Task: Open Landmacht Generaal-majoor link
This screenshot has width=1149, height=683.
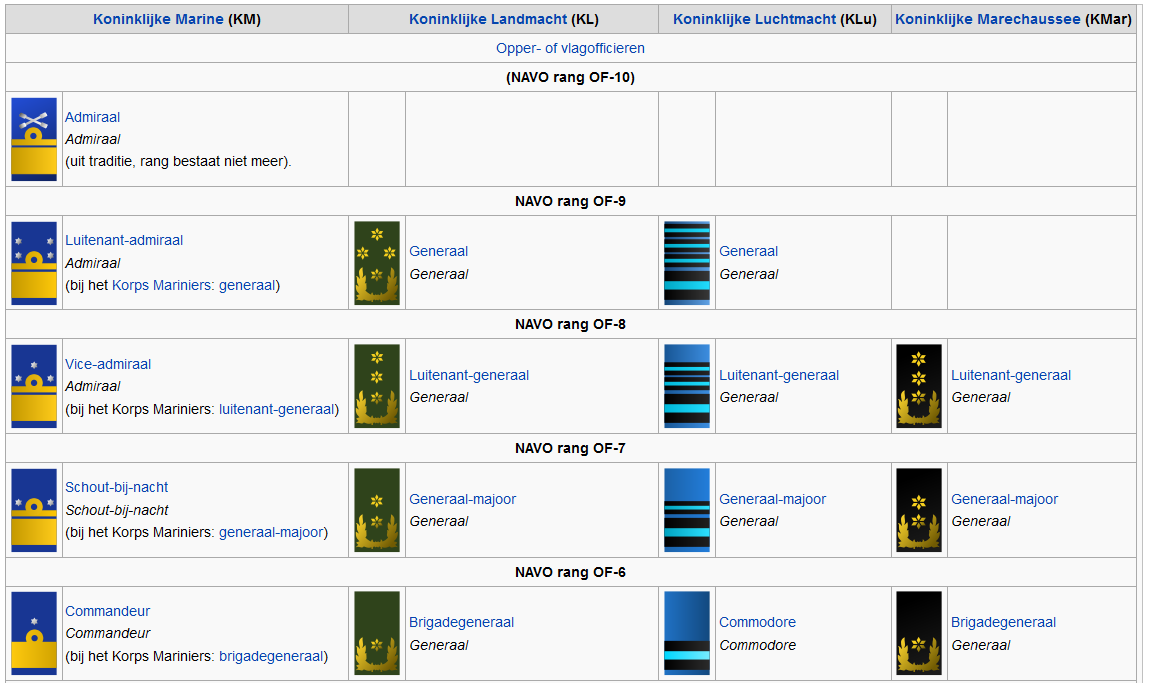Action: click(x=462, y=499)
